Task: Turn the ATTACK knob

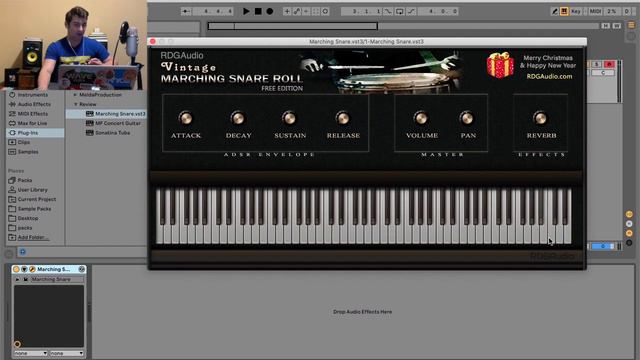Action: pyautogui.click(x=186, y=118)
